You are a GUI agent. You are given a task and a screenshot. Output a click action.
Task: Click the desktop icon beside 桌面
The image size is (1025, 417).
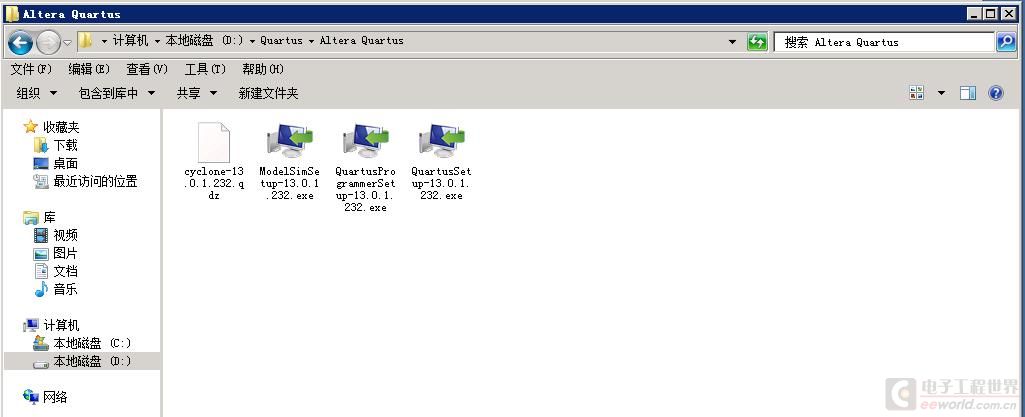(41, 163)
